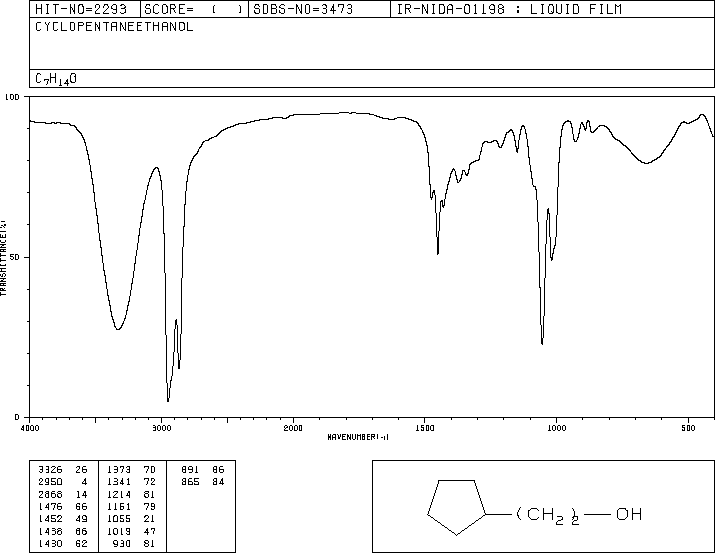715x553 pixels.
Task: Click the HIT-NO=2293 header cell
Action: pyautogui.click(x=85, y=9)
